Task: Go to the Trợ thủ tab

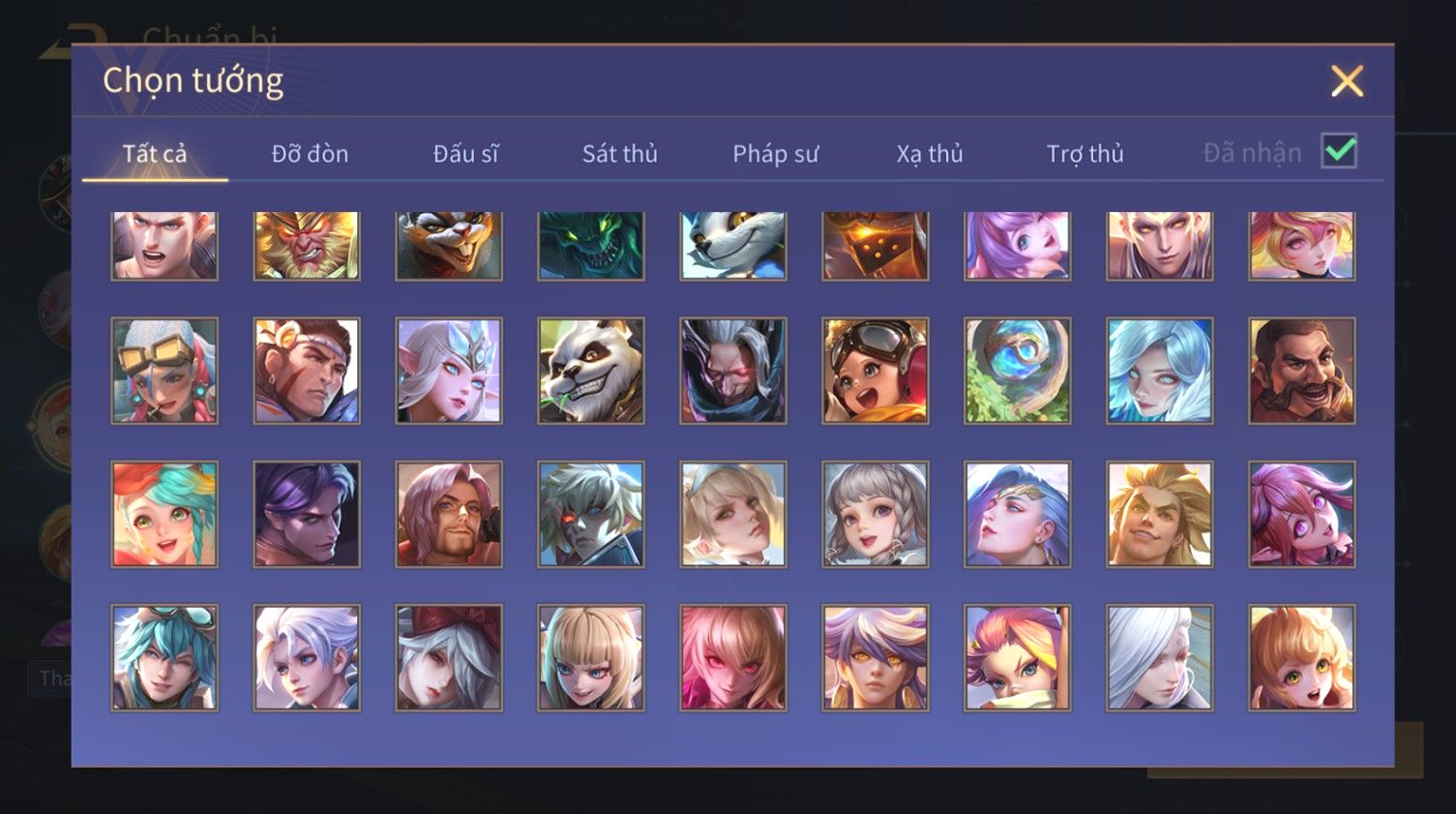Action: (1085, 153)
